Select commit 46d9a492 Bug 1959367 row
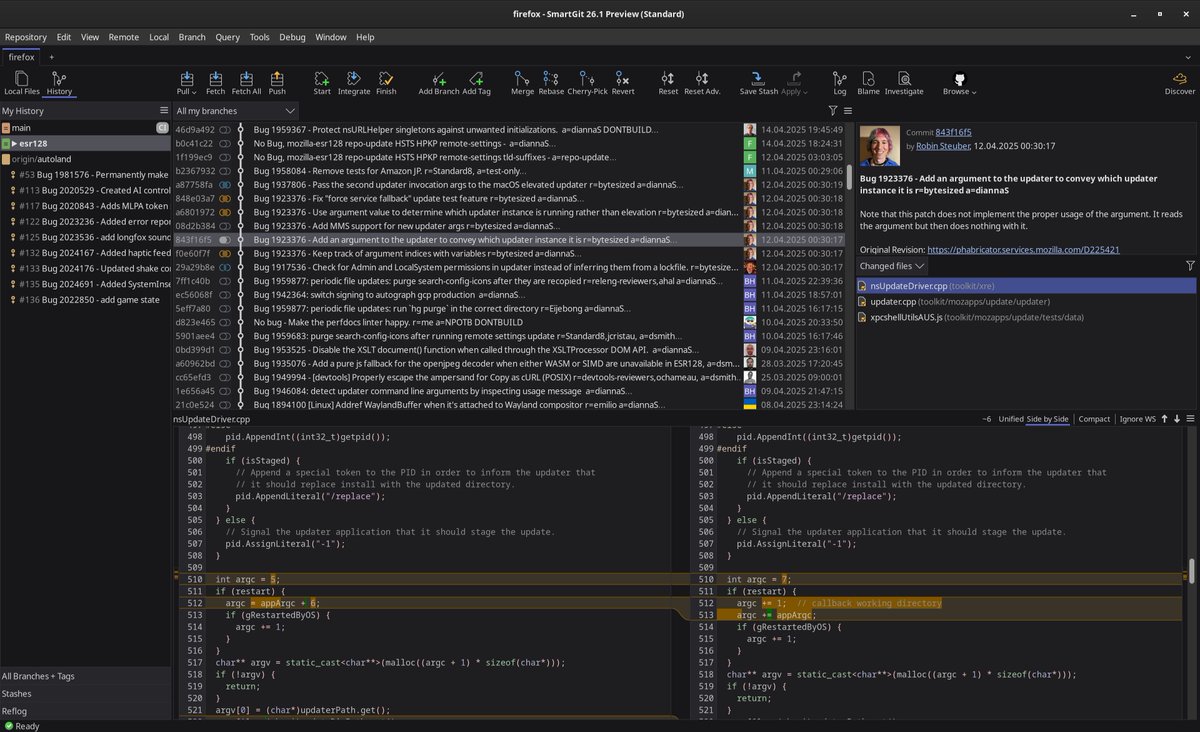The width and height of the screenshot is (1200, 732). tap(509, 129)
